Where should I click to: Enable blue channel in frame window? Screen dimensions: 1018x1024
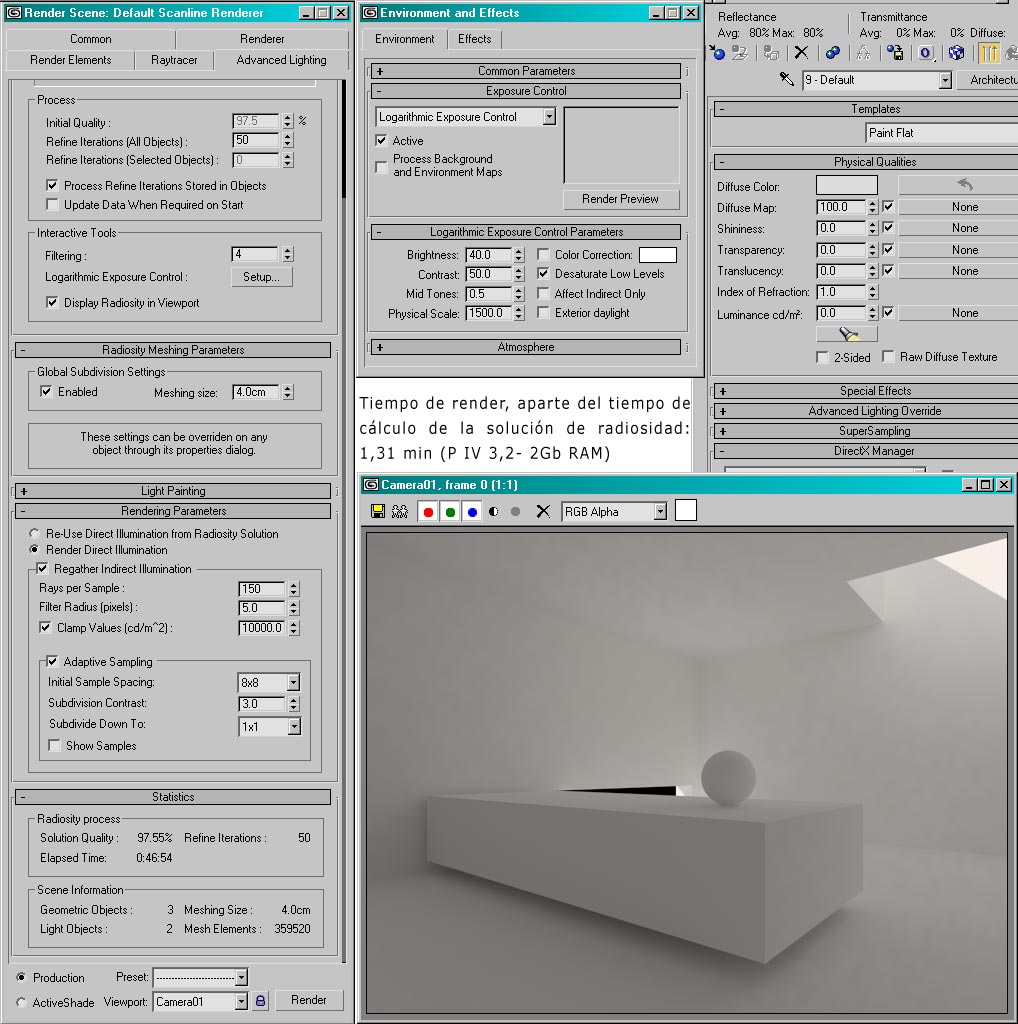coord(472,512)
